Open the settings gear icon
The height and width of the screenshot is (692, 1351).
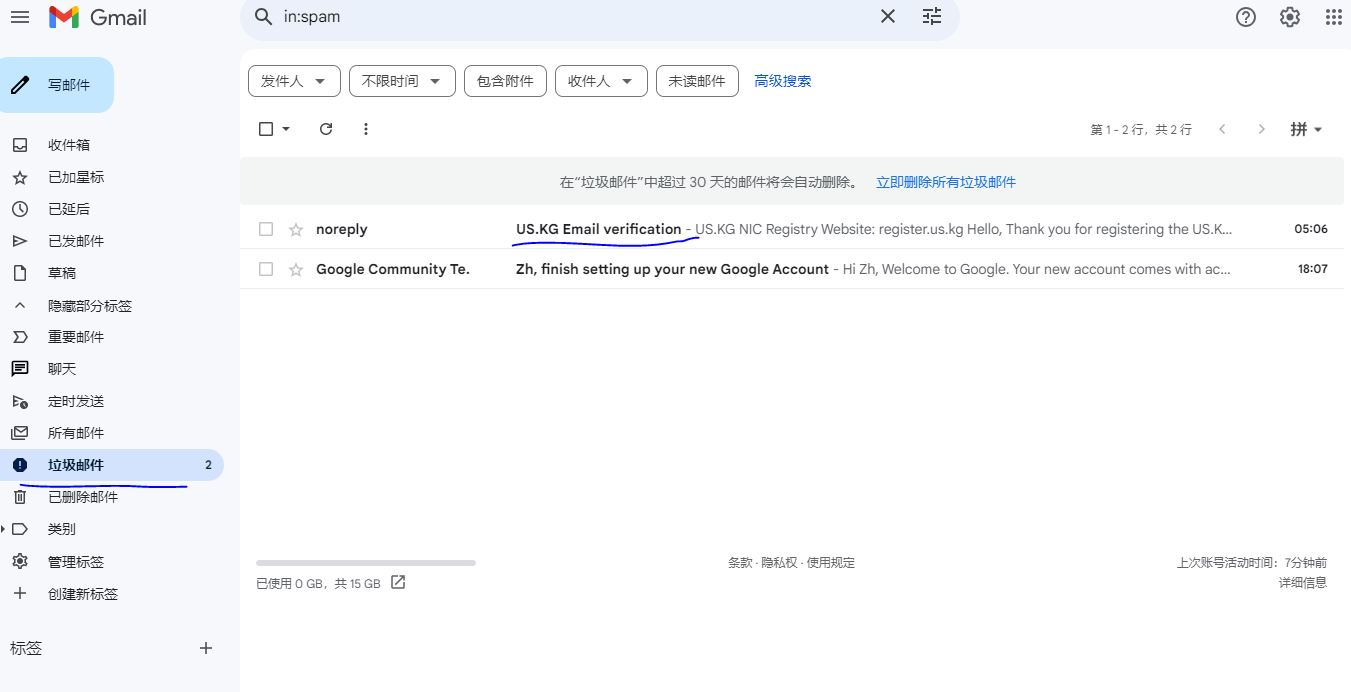[x=1290, y=17]
